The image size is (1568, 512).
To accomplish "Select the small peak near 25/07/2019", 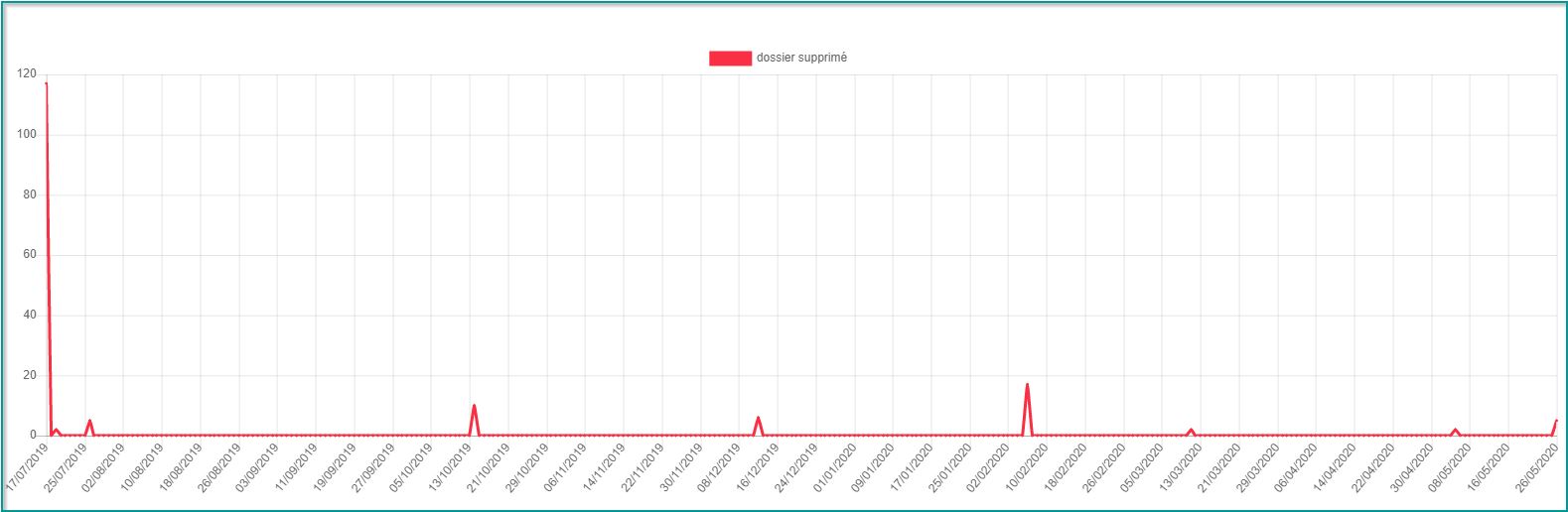I will [89, 421].
